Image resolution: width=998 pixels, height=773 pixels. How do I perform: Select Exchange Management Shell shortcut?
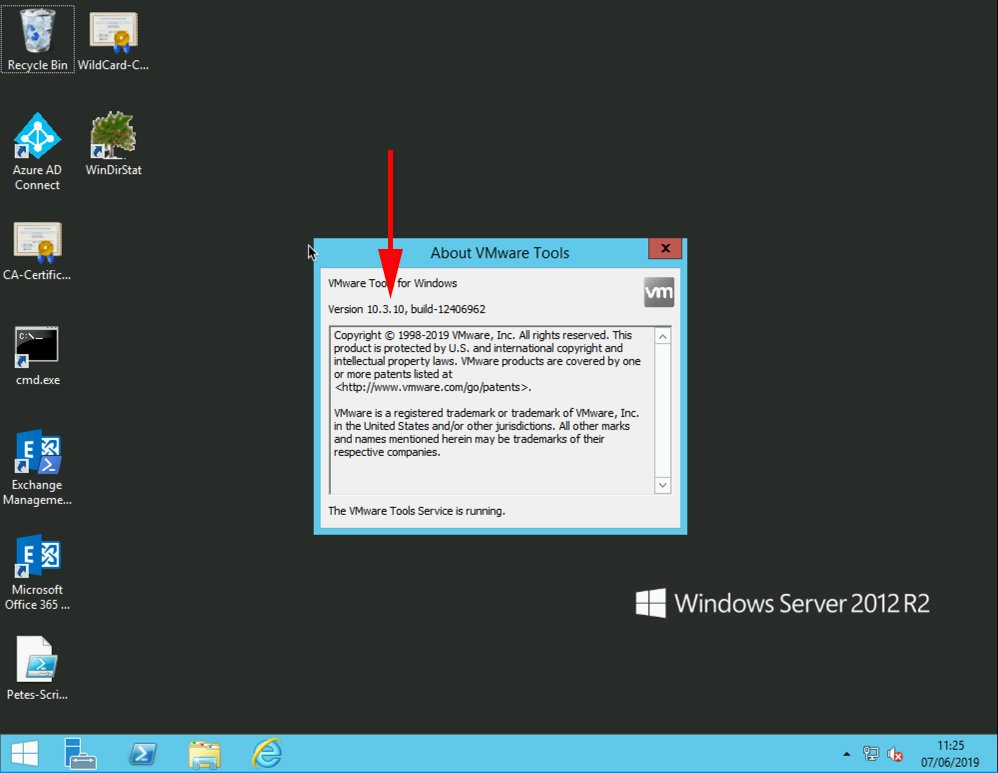coord(38,467)
